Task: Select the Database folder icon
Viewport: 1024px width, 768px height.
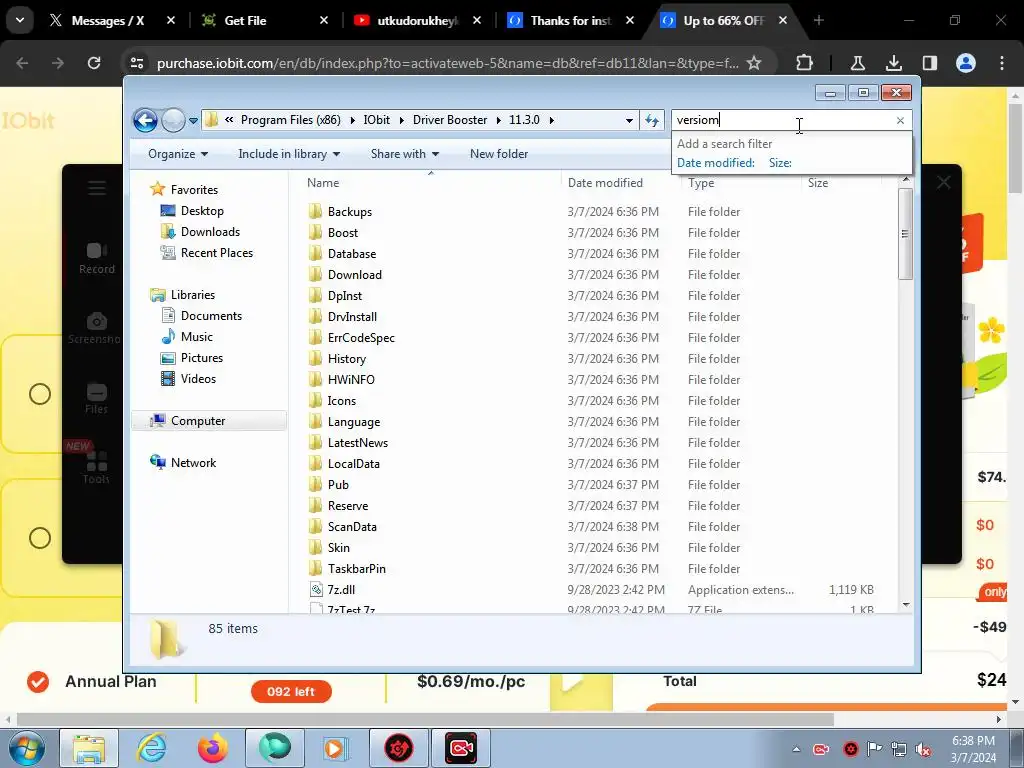Action: [x=315, y=253]
